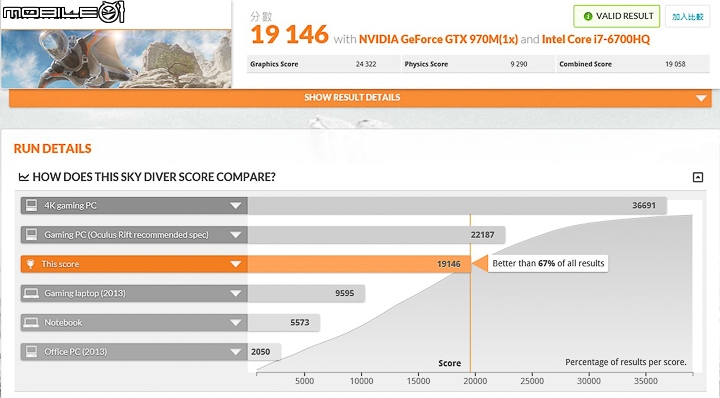Expand the This score row arrow
The image size is (720, 398).
(236, 264)
